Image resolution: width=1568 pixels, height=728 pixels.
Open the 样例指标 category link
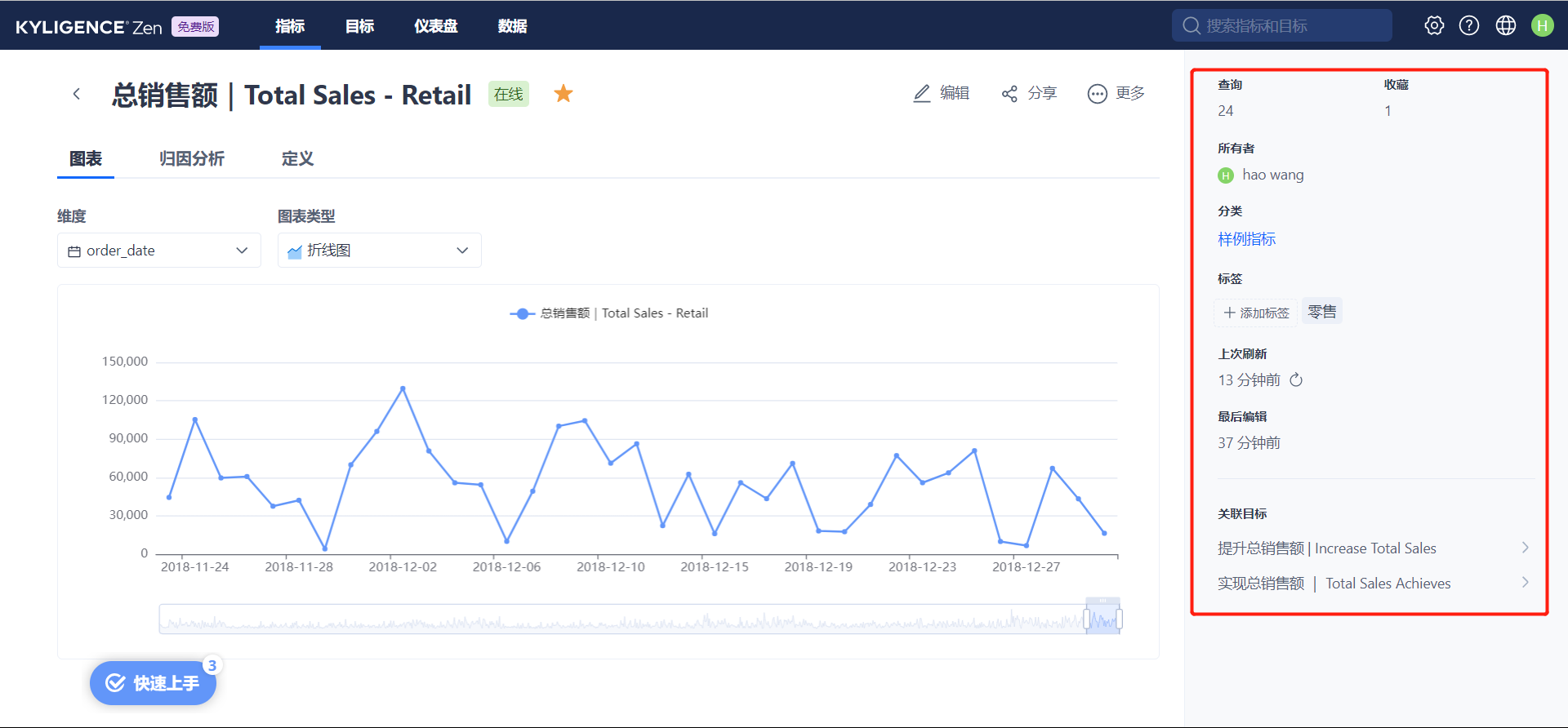[1247, 239]
